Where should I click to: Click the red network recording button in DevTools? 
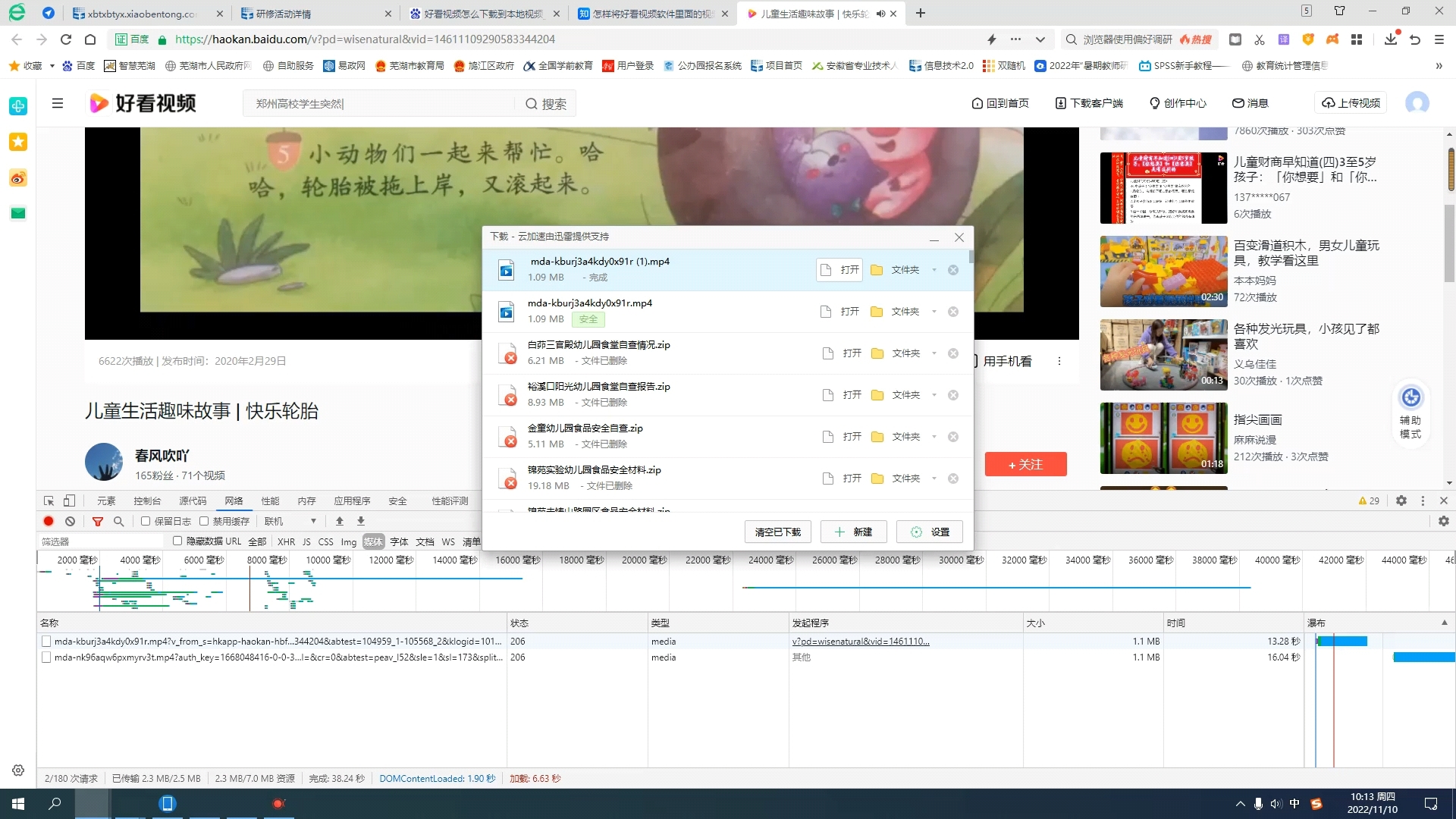coord(49,521)
